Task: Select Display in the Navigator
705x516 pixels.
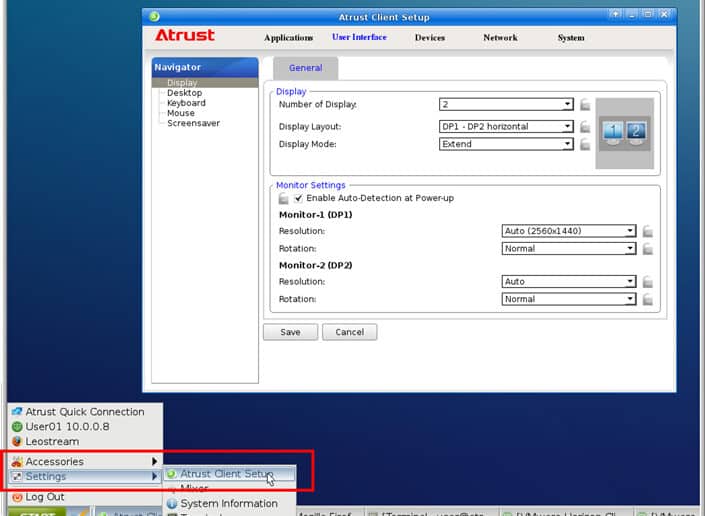Action: (x=205, y=83)
